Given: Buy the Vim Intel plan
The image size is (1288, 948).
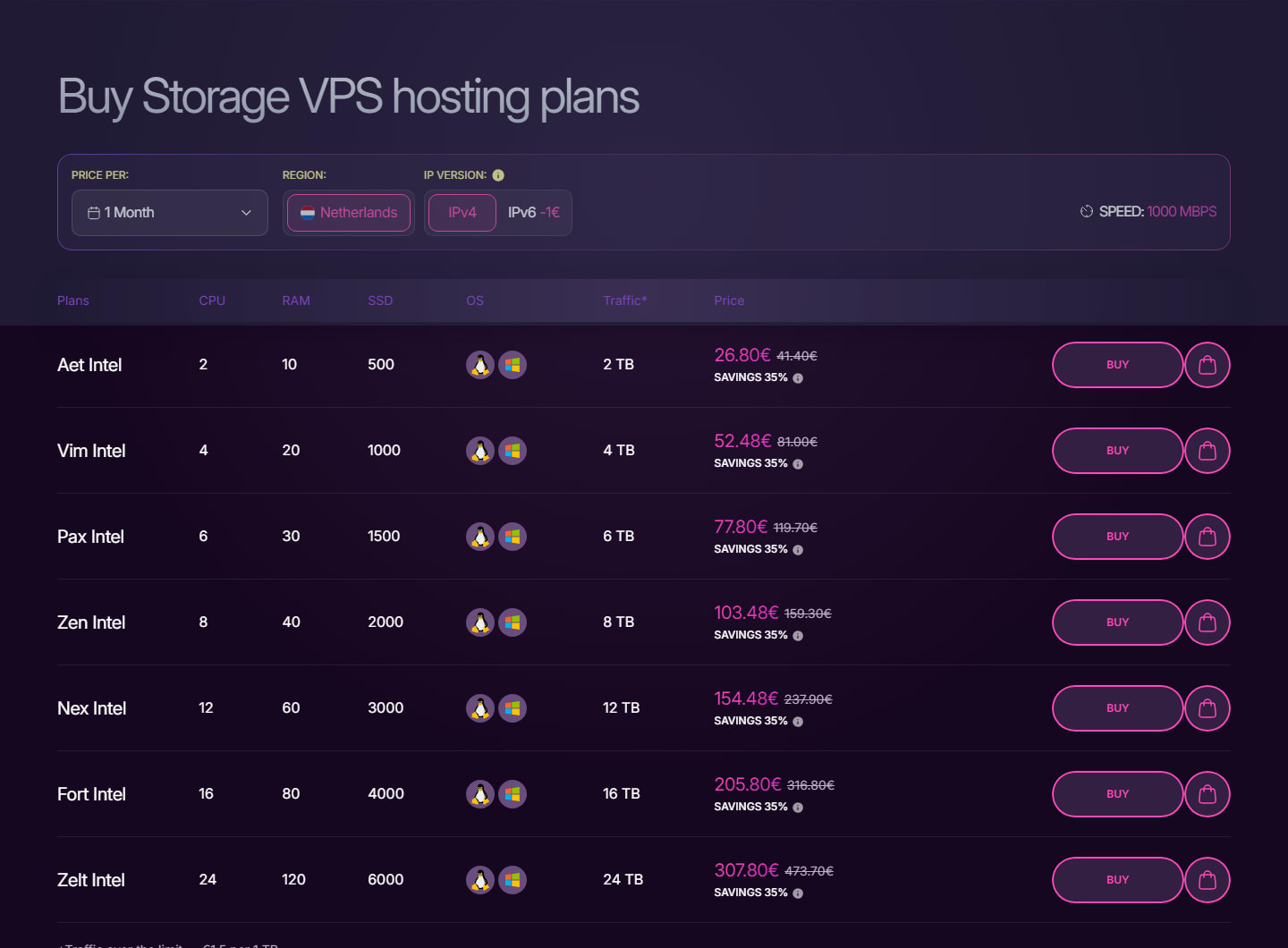Looking at the screenshot, I should (1117, 451).
